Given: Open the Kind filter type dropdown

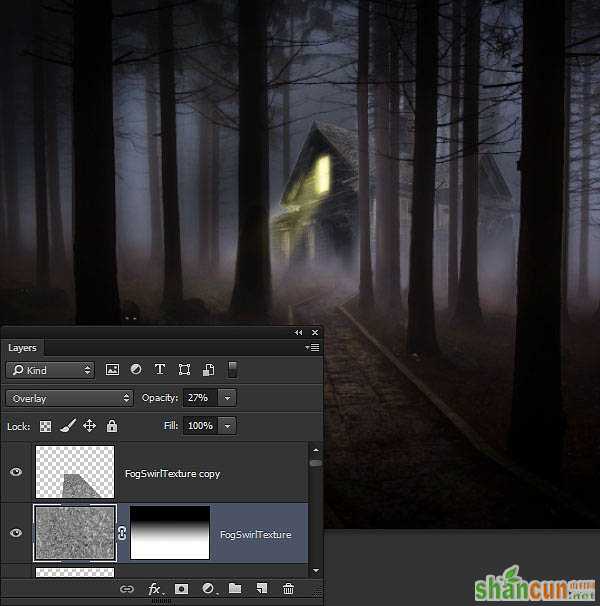Looking at the screenshot, I should pyautogui.click(x=50, y=370).
